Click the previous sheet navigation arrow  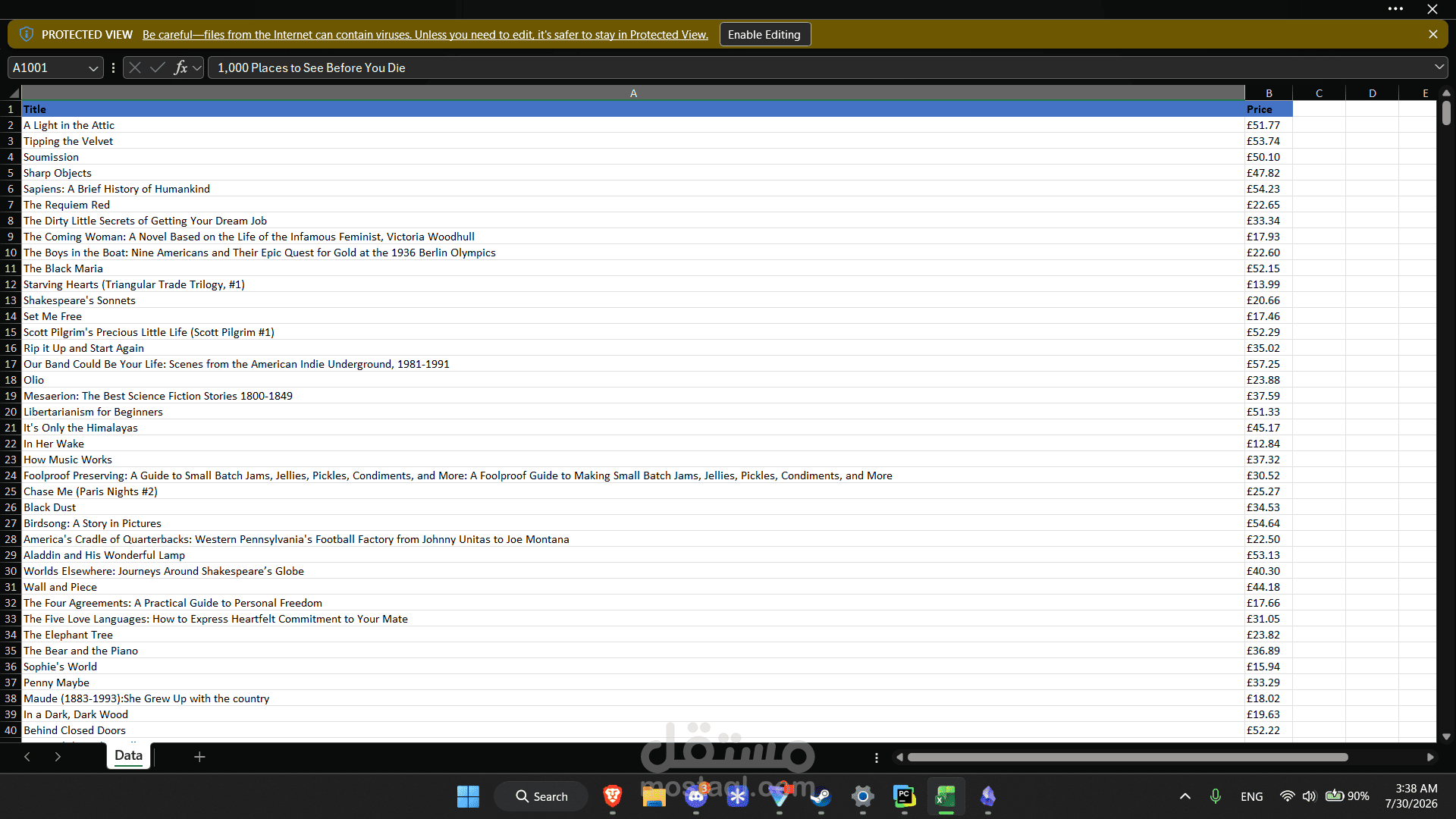[x=27, y=757]
